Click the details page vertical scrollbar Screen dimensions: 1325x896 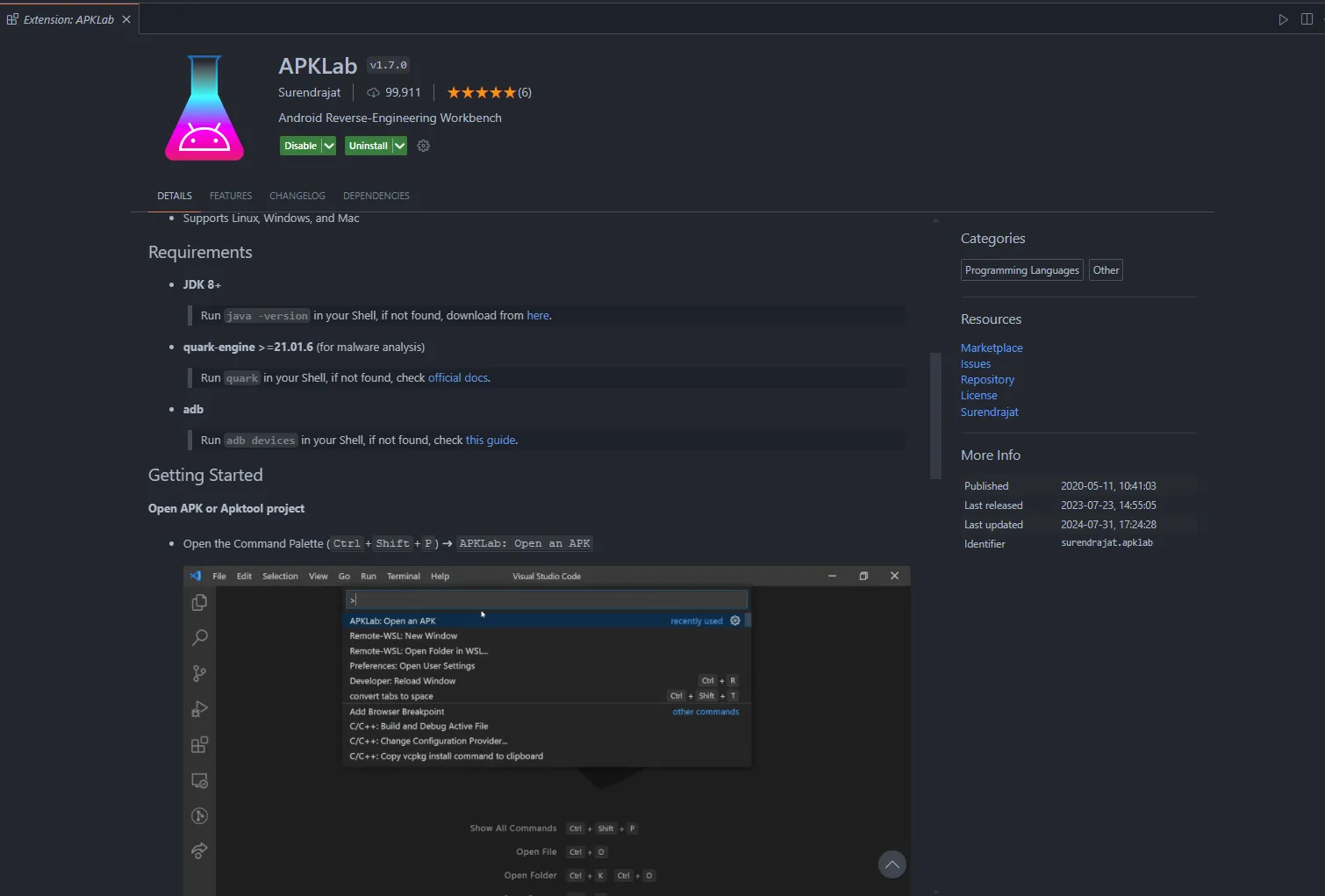tap(935, 415)
